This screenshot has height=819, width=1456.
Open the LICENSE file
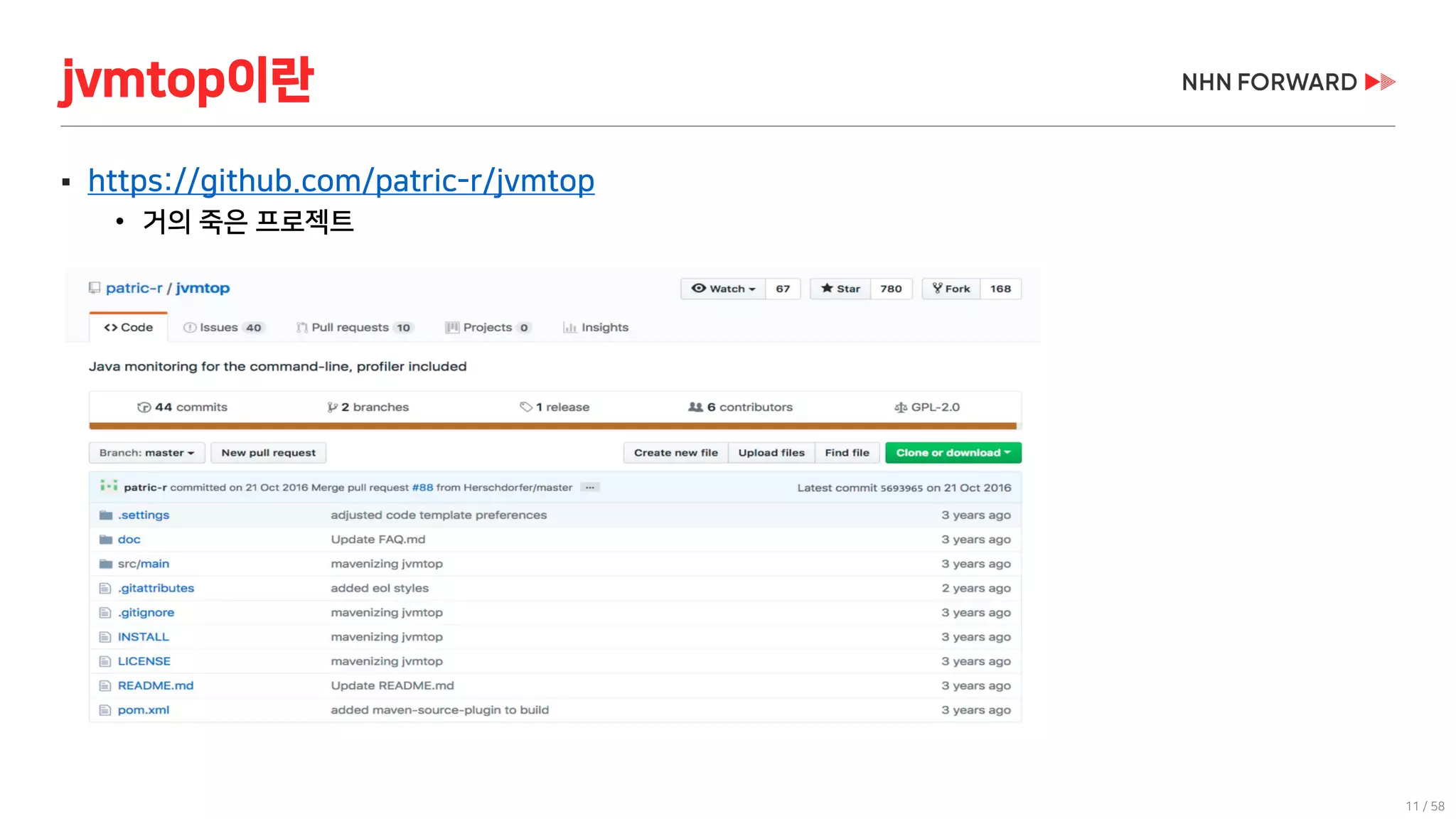coord(144,661)
